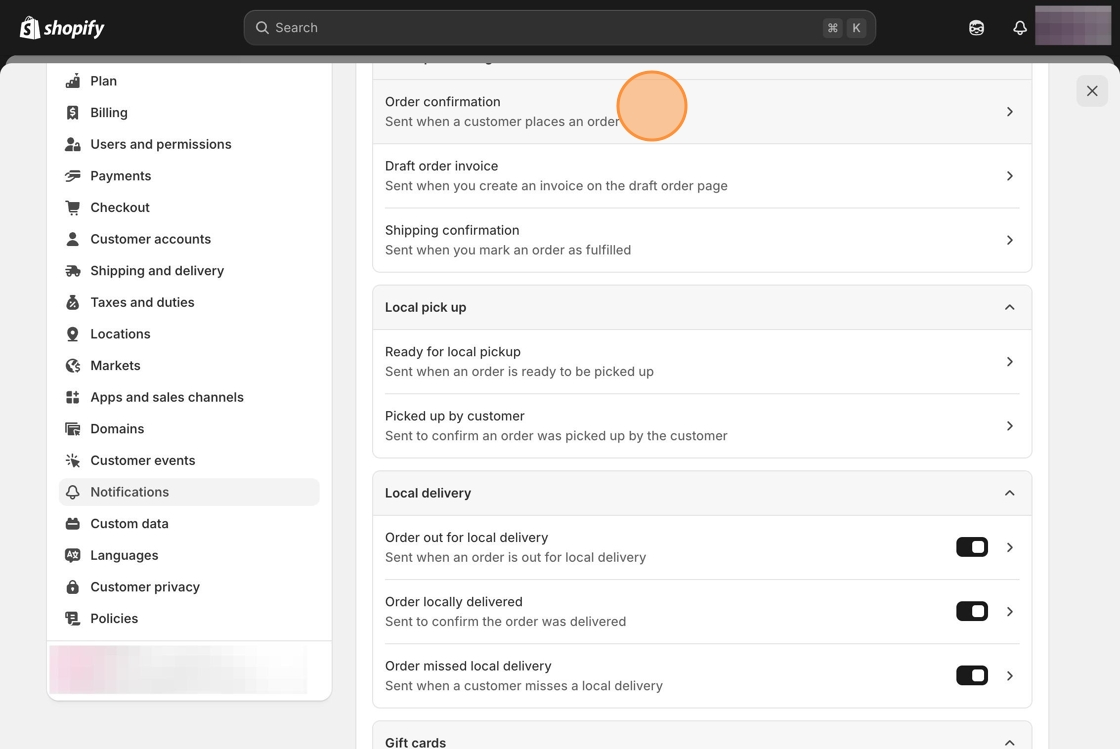Click the Domains icon in sidebar

72,429
